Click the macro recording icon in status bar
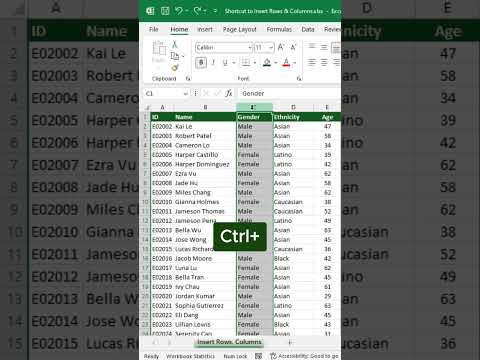The image size is (480, 360). coord(258,356)
